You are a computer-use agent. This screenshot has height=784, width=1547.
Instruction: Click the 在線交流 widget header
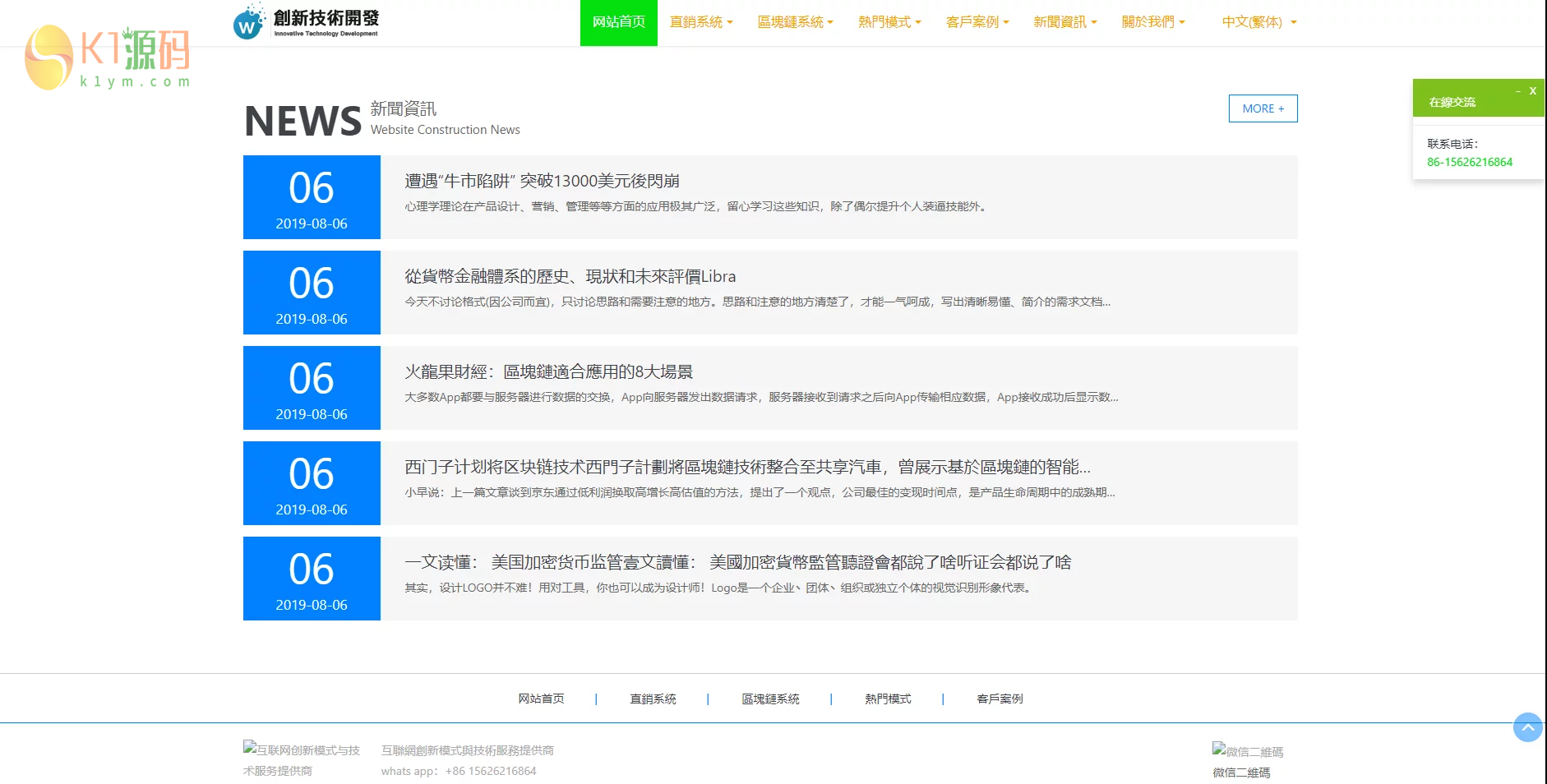click(x=1478, y=99)
